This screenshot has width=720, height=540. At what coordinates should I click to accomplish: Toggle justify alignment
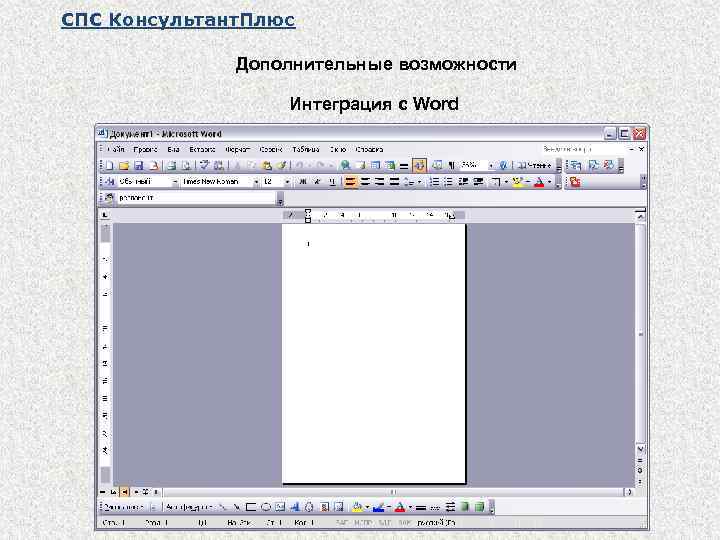(394, 182)
